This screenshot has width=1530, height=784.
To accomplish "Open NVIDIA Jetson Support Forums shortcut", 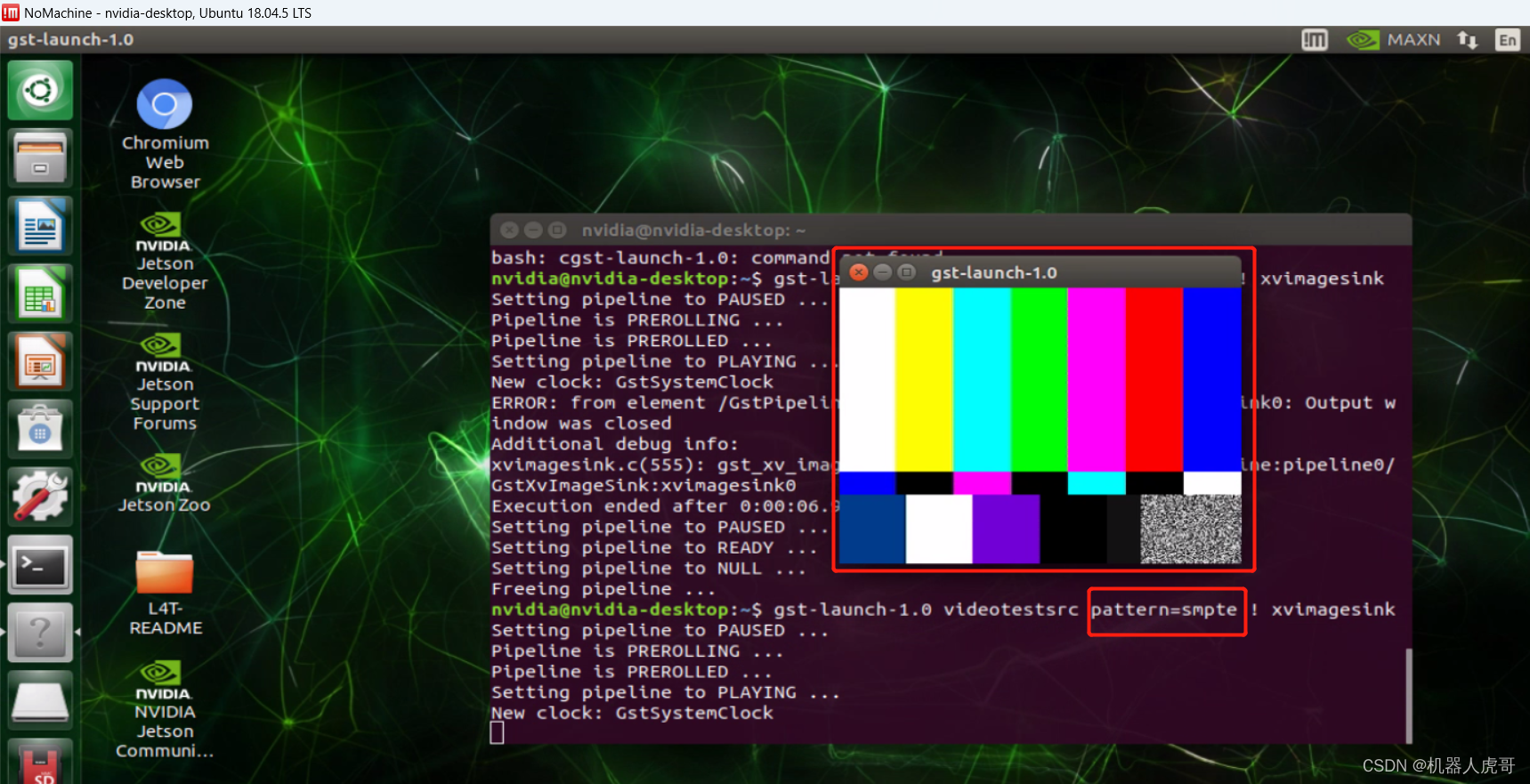I will (165, 383).
